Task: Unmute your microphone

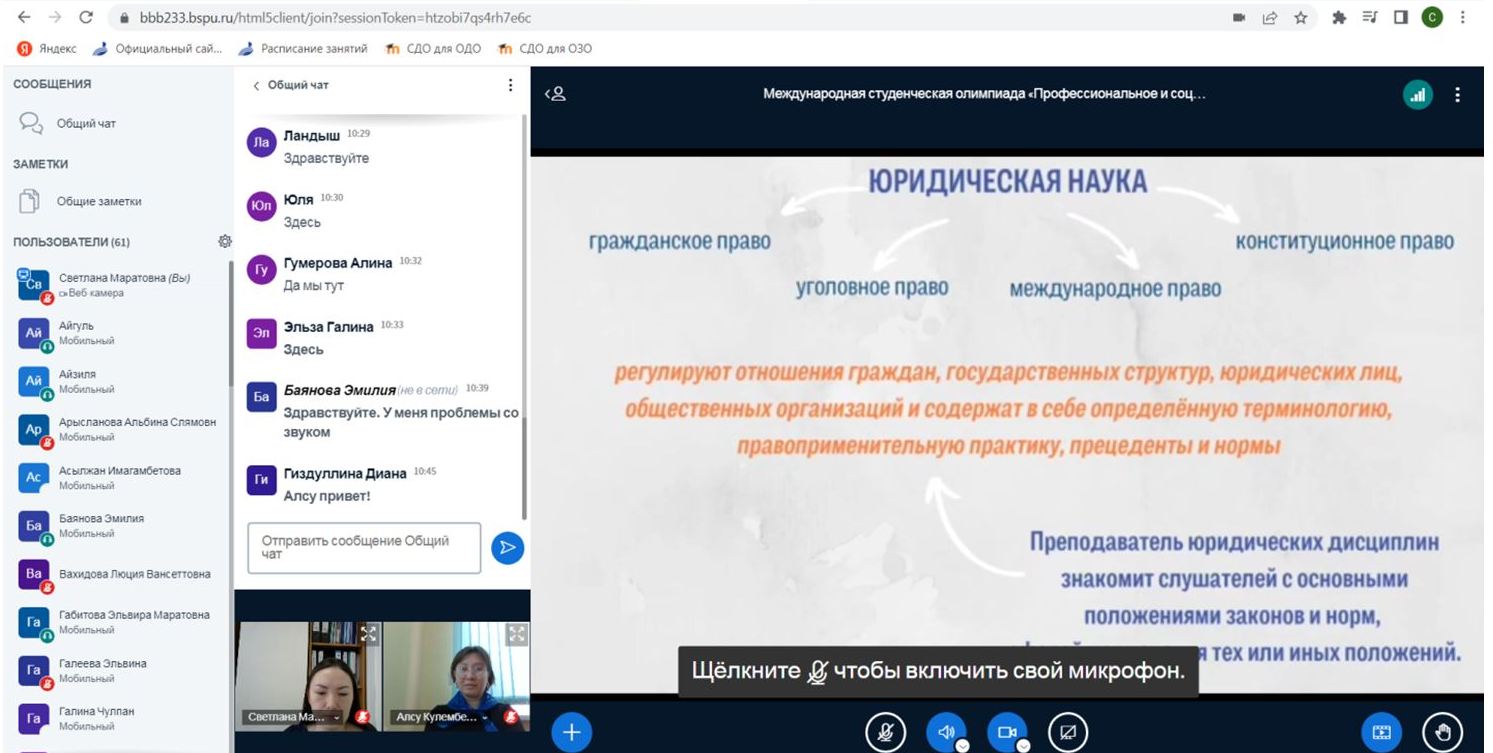Action: [885, 733]
